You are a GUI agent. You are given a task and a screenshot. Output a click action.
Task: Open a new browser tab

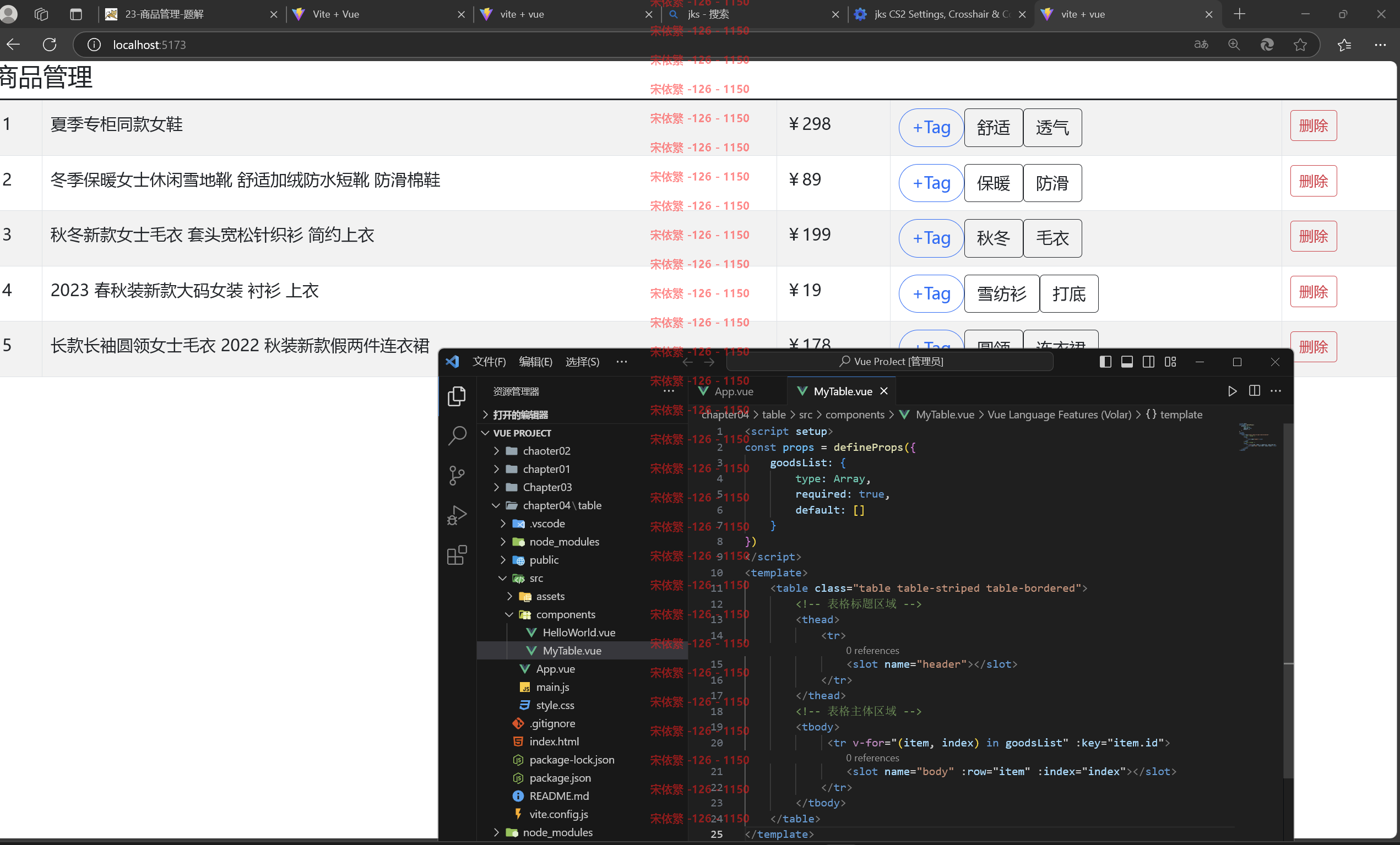click(1240, 14)
